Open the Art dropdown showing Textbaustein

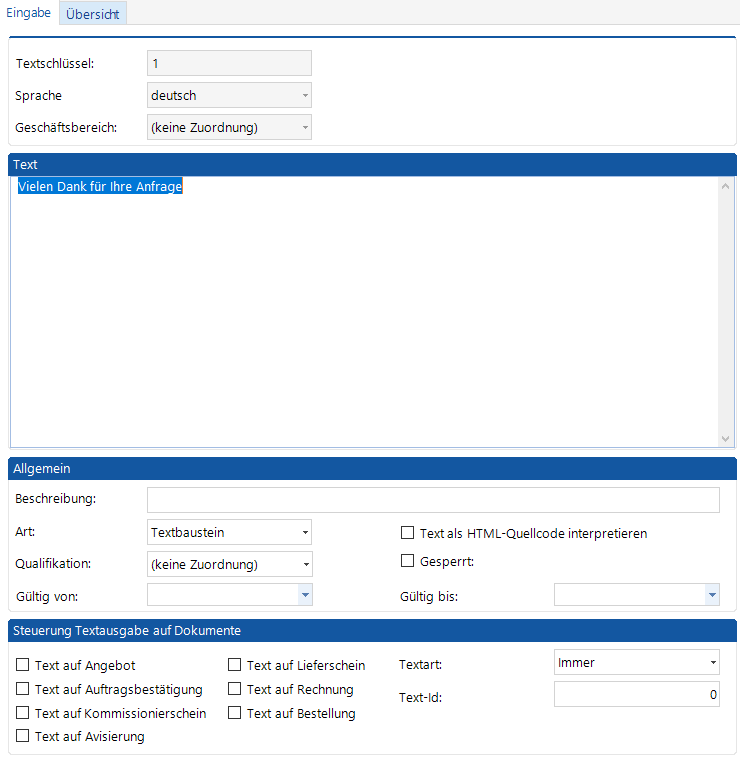tap(229, 532)
